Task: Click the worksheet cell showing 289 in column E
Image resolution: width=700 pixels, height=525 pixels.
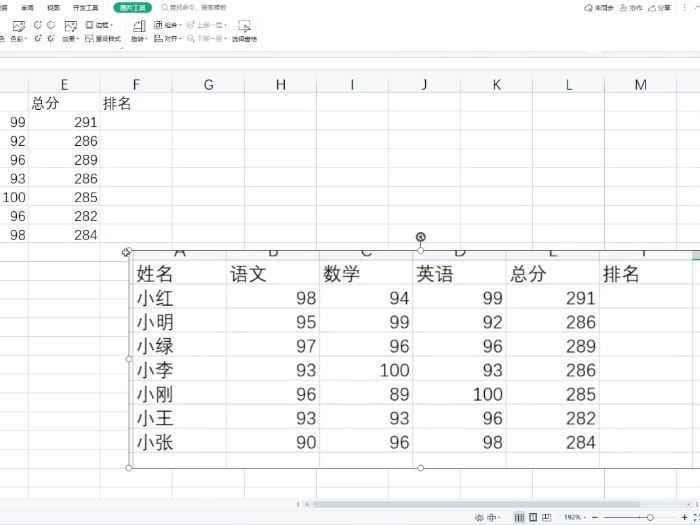Action: (64, 160)
